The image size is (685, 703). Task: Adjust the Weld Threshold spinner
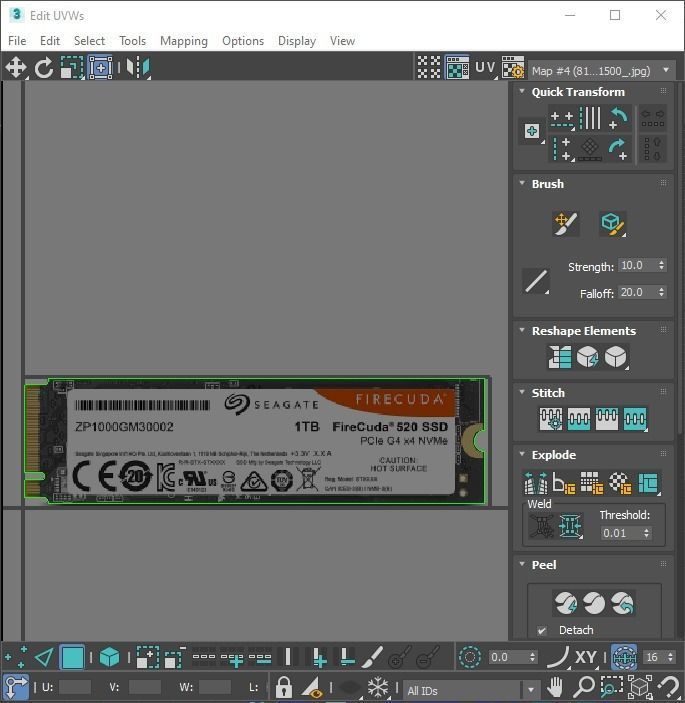[x=646, y=533]
